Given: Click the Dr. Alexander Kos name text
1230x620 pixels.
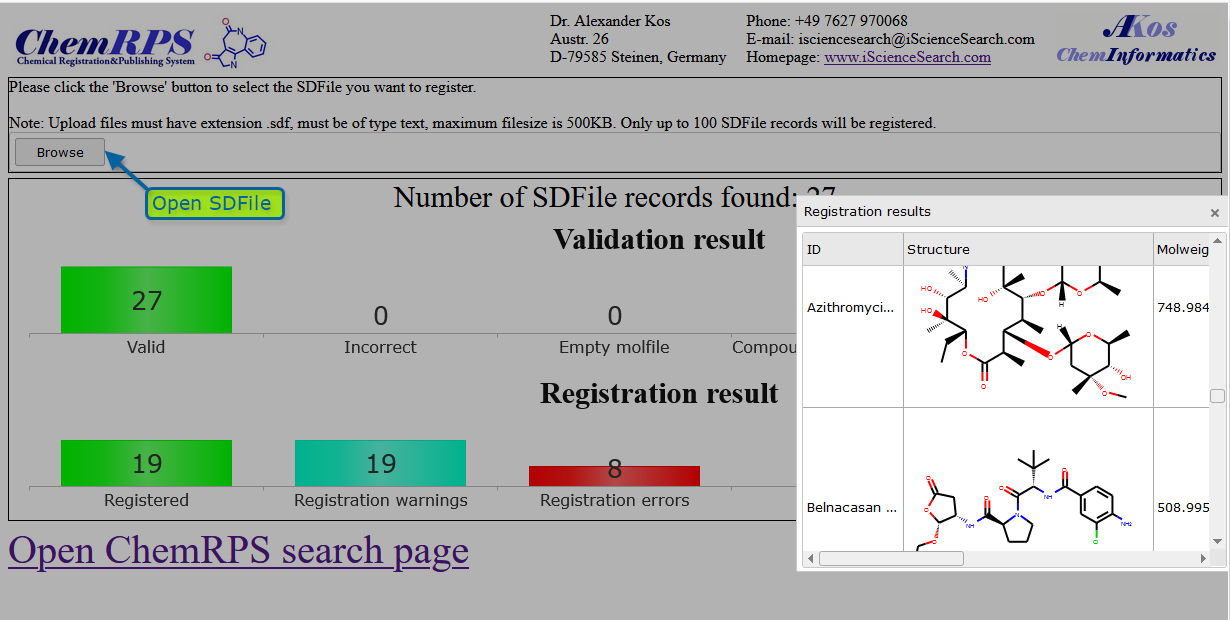Looking at the screenshot, I should click(x=610, y=21).
